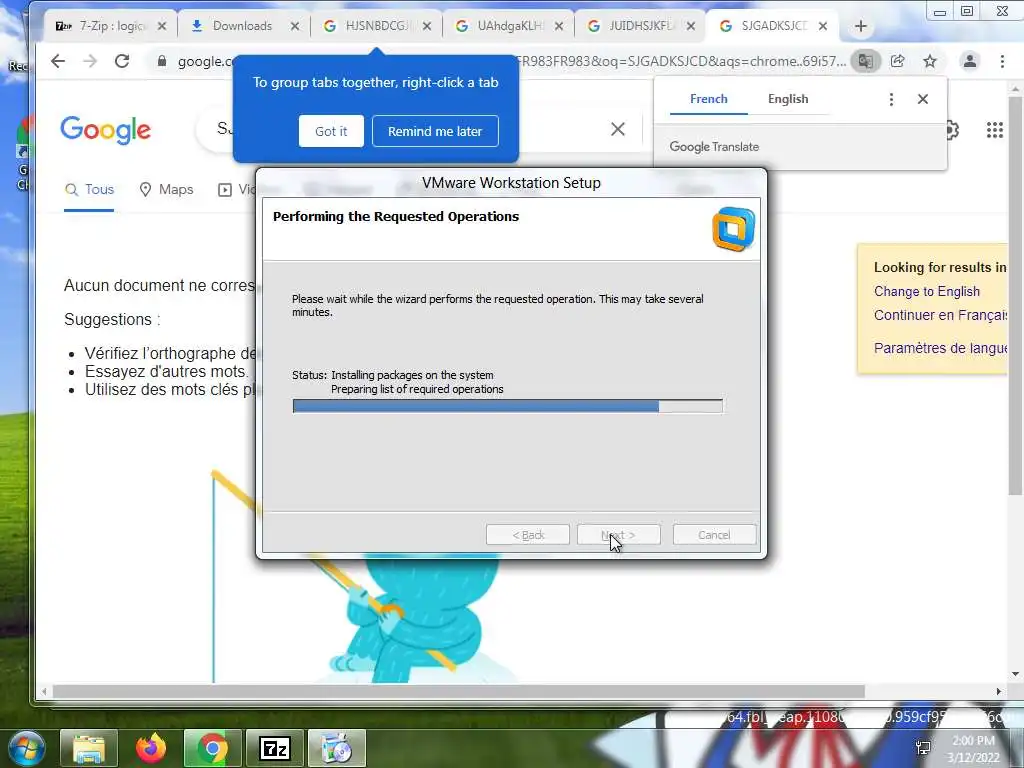Image resolution: width=1024 pixels, height=768 pixels.
Task: Close the Downloads tab
Action: click(x=295, y=26)
